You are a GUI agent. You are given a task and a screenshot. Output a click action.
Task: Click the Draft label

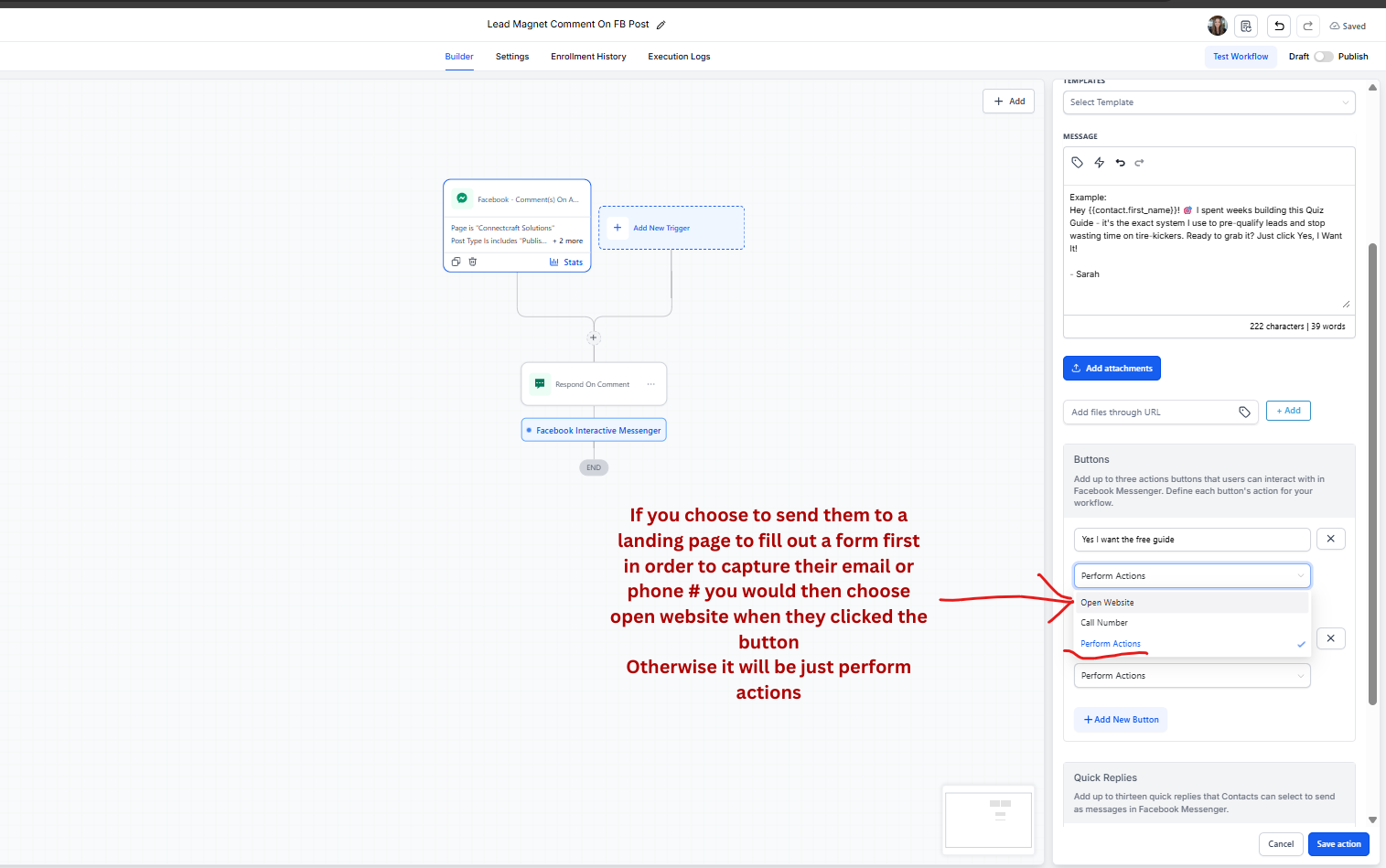[1299, 57]
